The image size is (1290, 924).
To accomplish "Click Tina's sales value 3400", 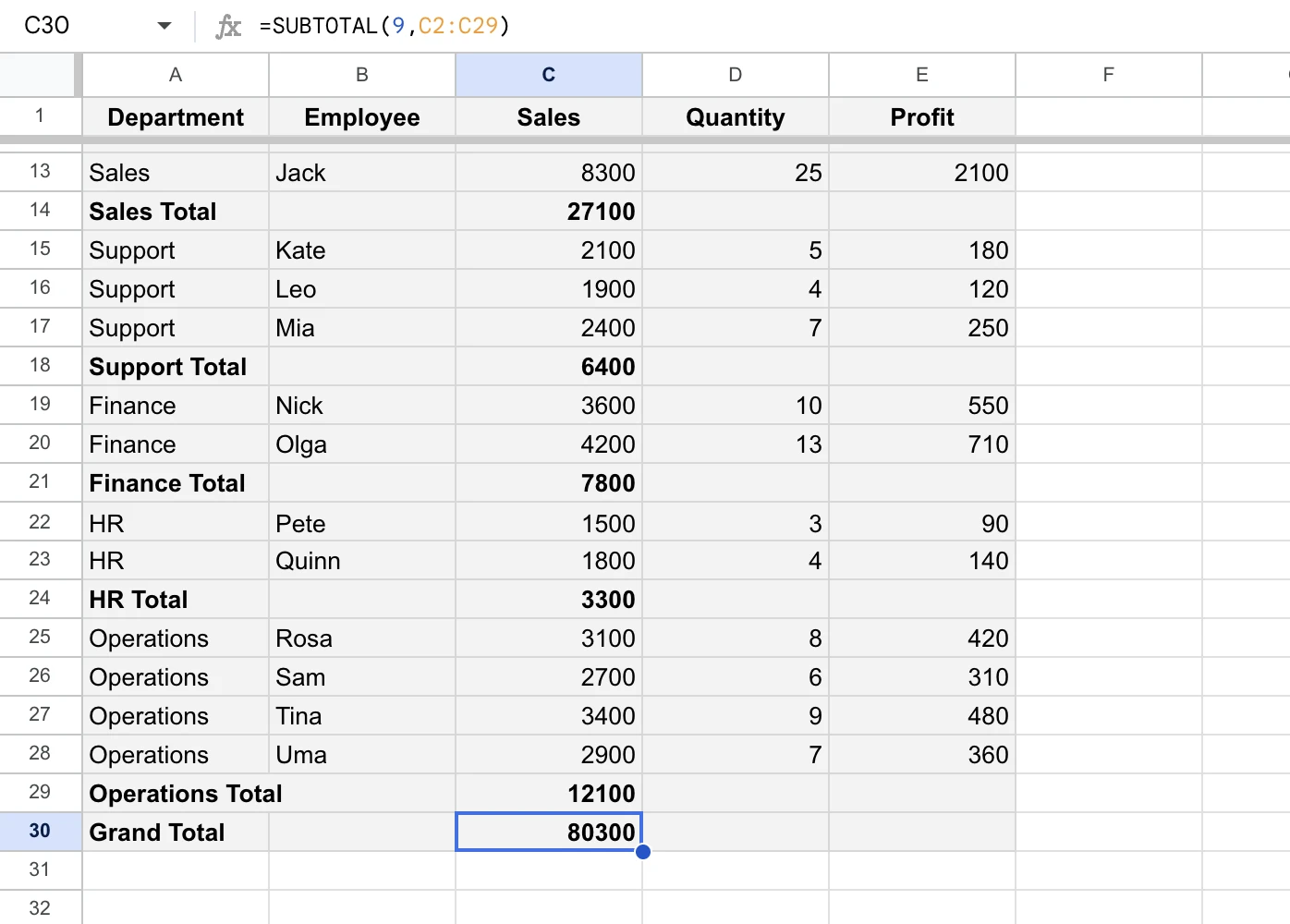I will pos(549,716).
